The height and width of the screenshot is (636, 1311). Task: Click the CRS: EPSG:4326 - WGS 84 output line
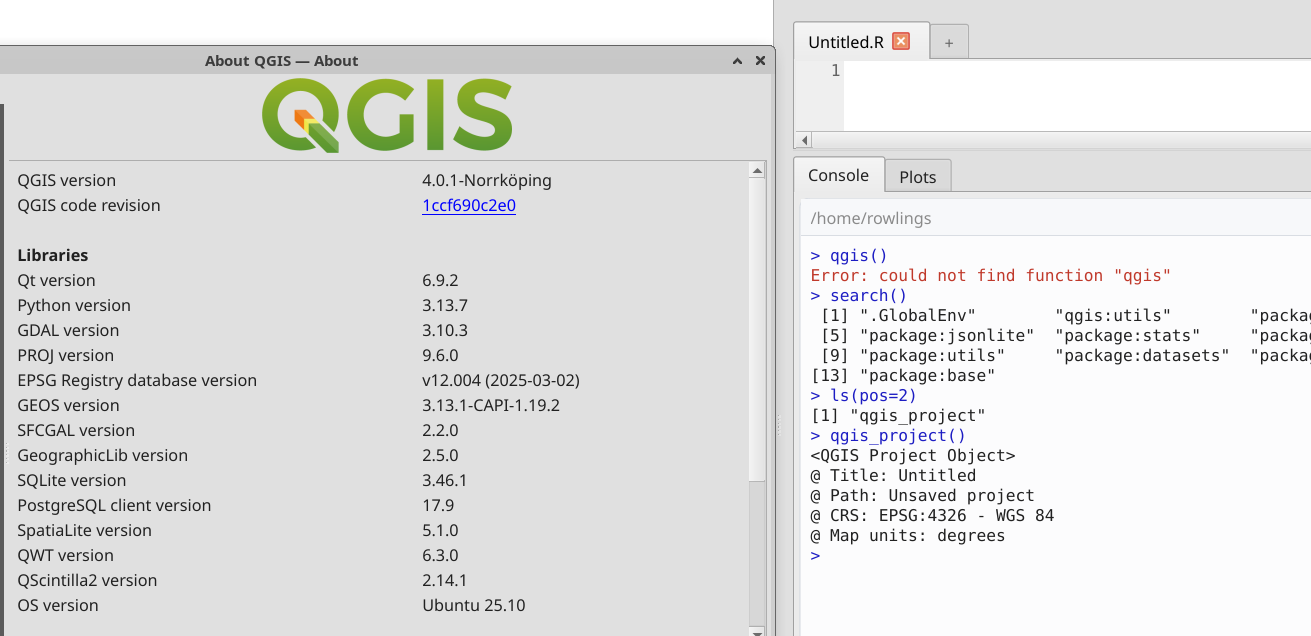tap(932, 516)
